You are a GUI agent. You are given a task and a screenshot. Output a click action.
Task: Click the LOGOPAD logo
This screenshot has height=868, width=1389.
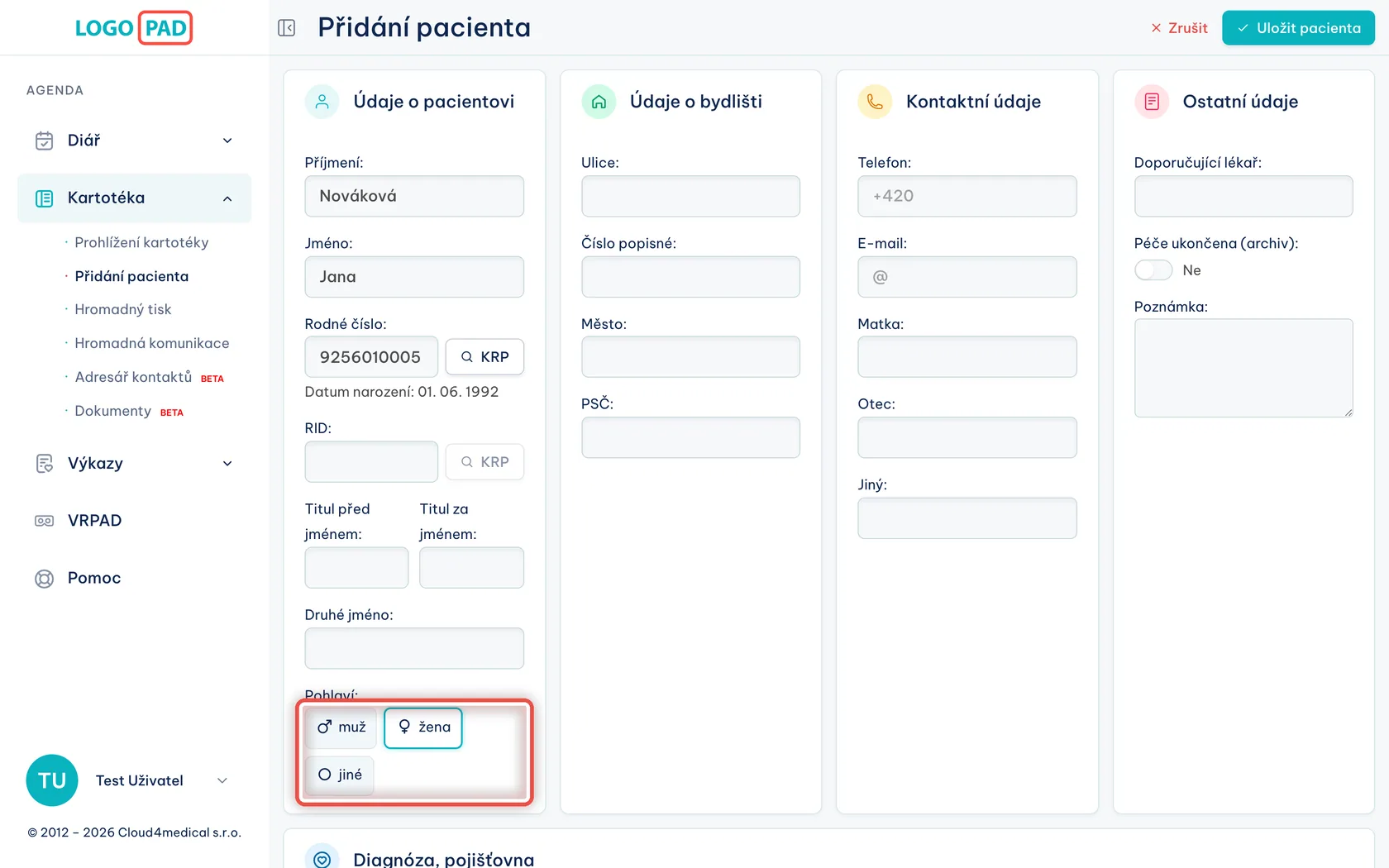pos(134,28)
